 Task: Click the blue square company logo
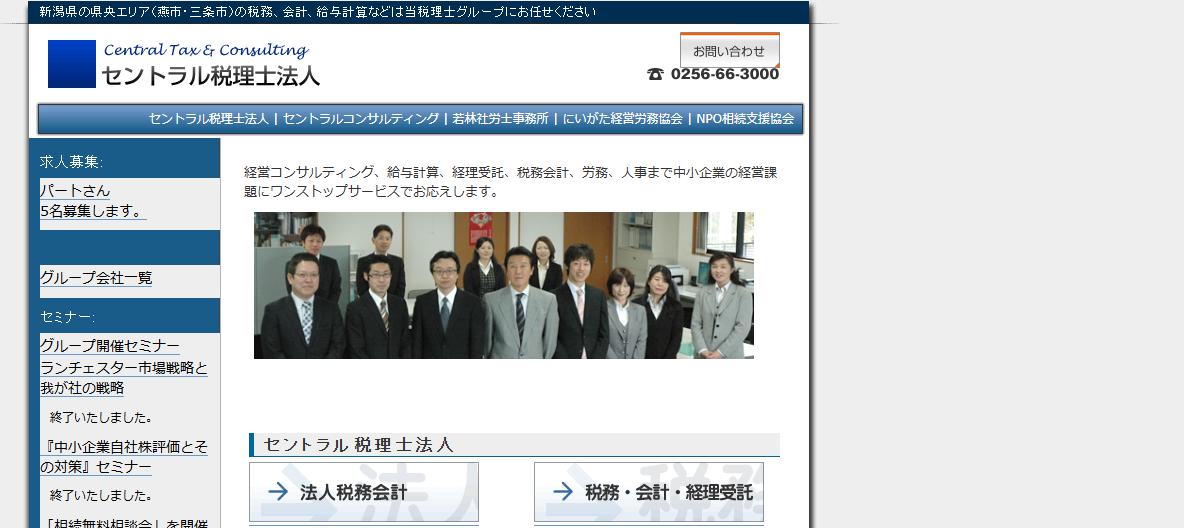(72, 63)
